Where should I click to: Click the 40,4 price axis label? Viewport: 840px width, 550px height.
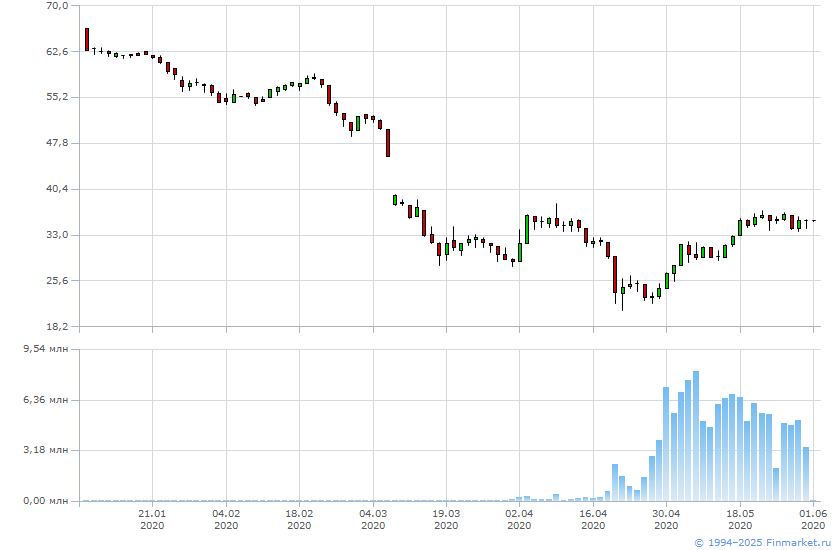[x=58, y=189]
